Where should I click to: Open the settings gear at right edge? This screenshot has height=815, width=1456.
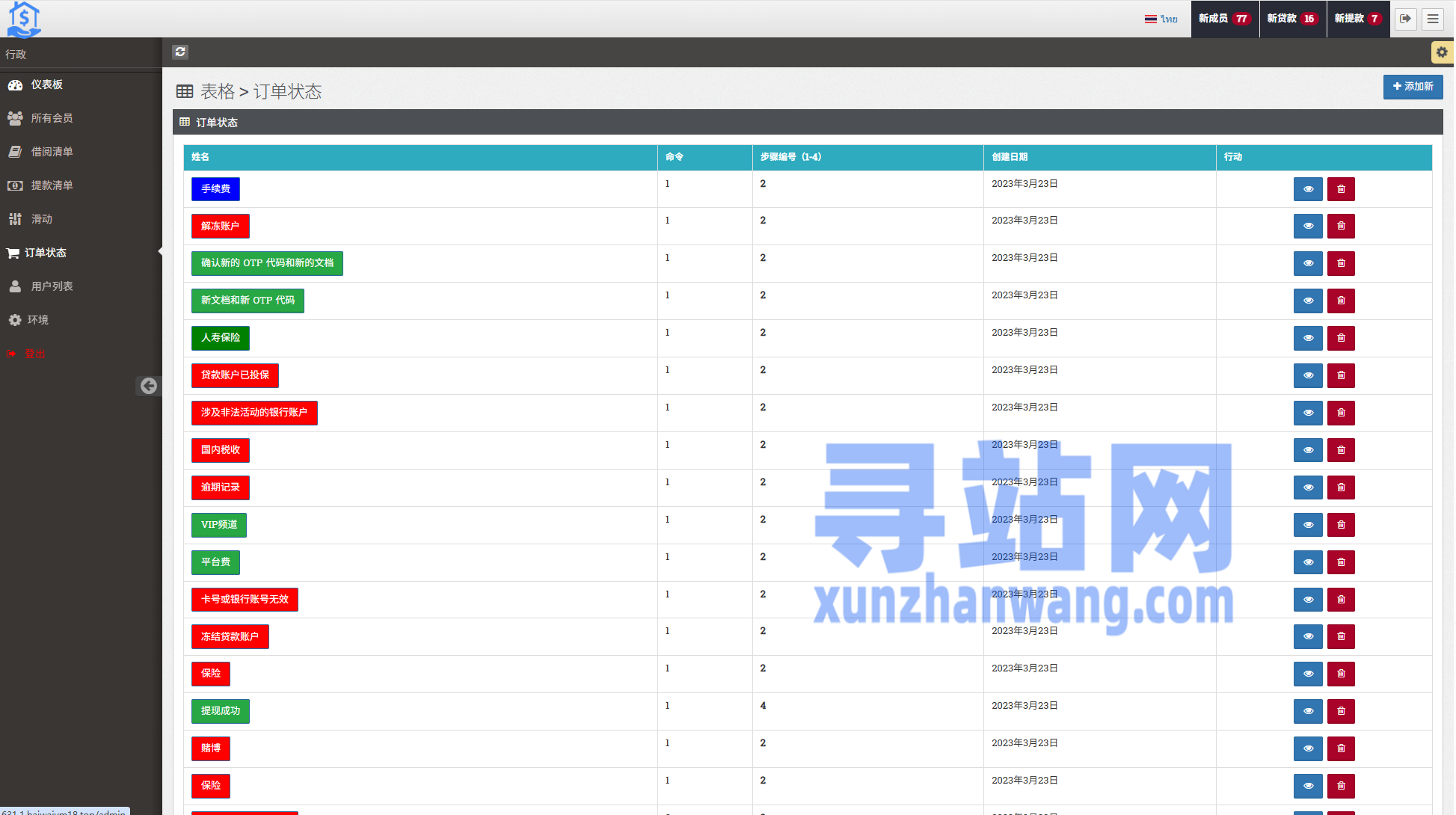pyautogui.click(x=1441, y=52)
